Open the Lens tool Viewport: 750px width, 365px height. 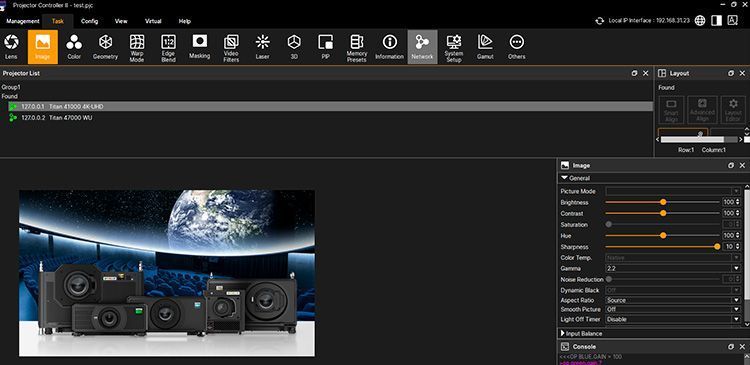click(x=11, y=47)
